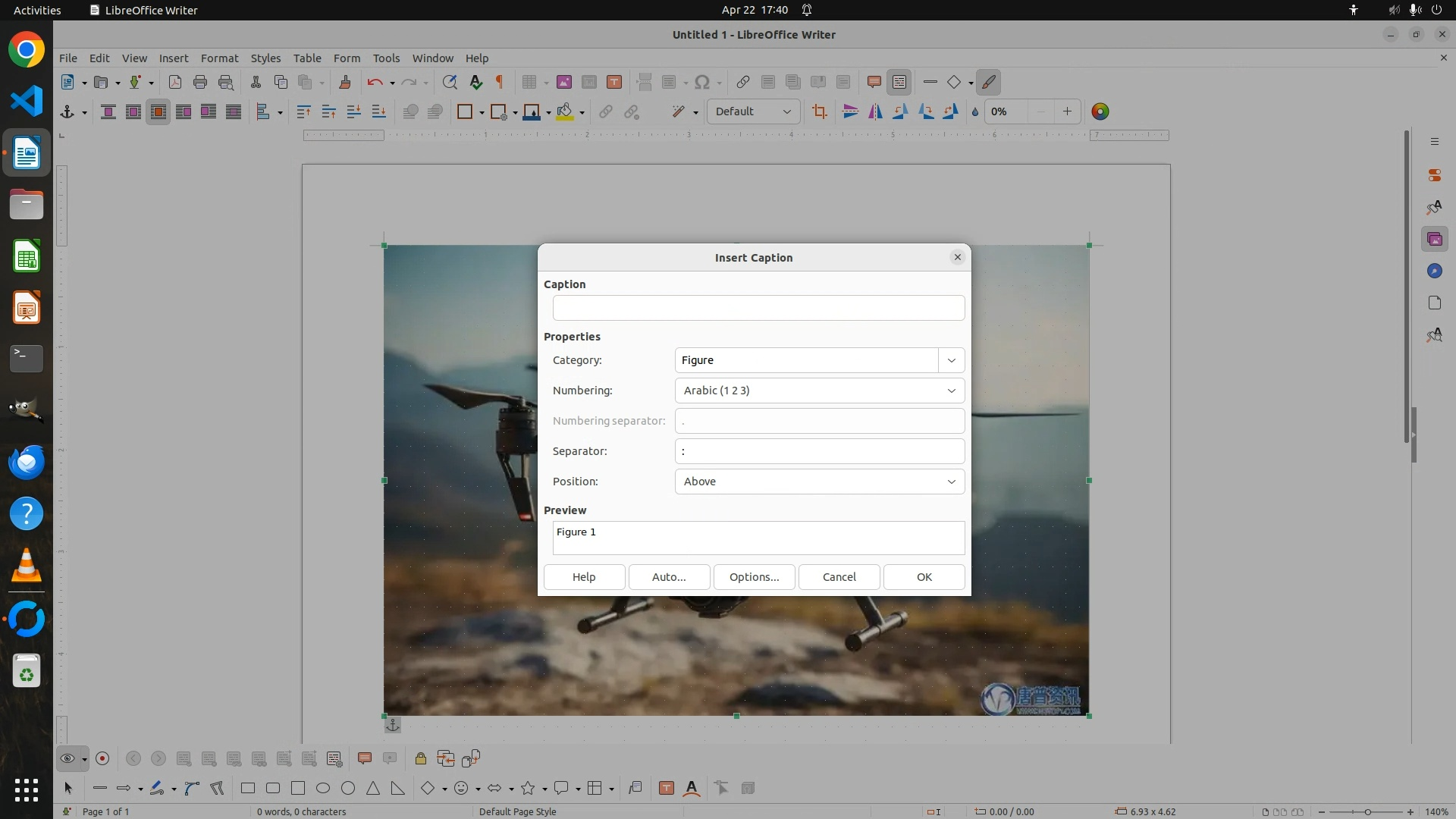Click the Insert Image toolbar icon

click(563, 83)
